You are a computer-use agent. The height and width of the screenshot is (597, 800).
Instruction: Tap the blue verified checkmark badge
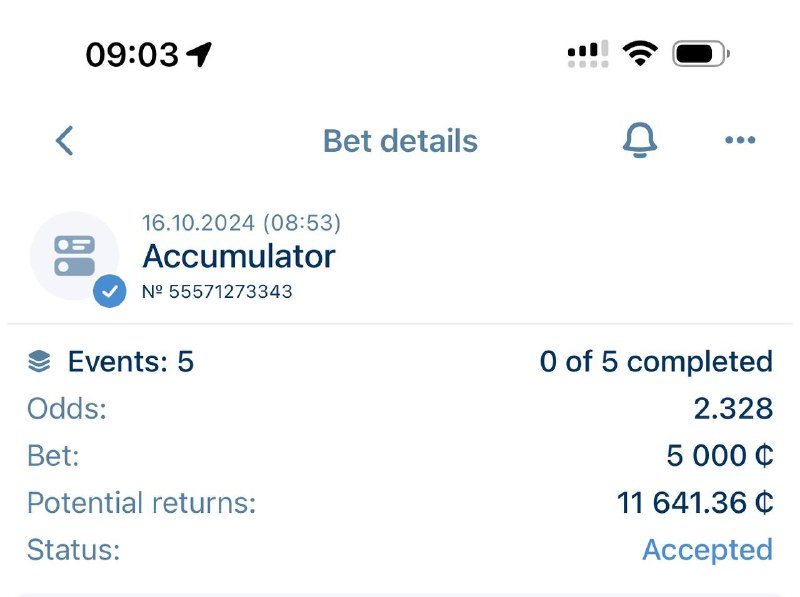click(110, 292)
